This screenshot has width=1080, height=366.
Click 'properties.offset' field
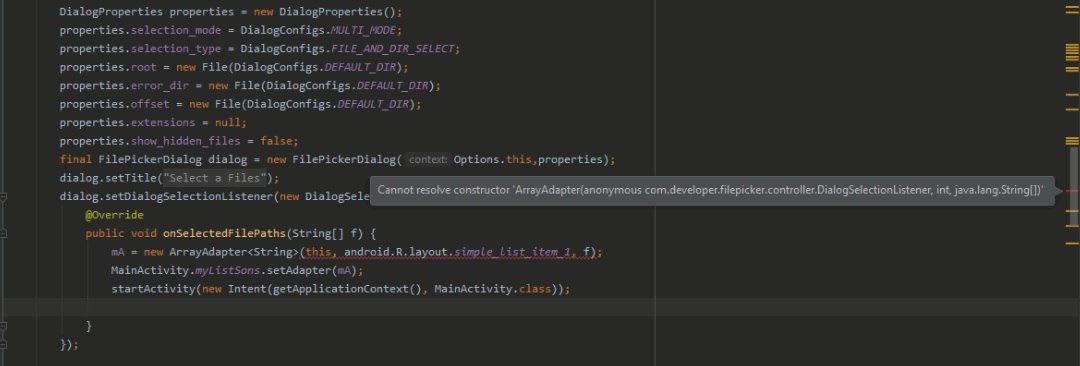(114, 104)
